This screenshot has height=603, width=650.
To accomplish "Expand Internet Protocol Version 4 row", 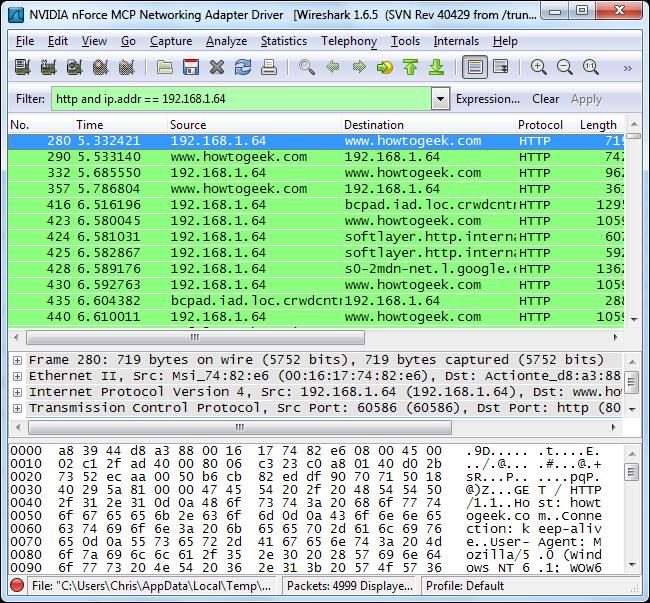I will click(x=17, y=392).
